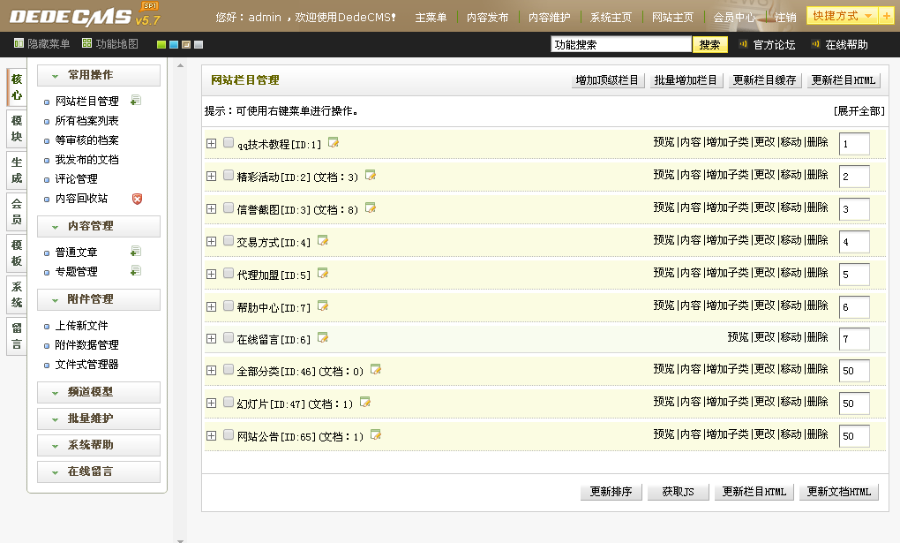The image size is (900, 543).
Task: Click the edit icon next to qq技术教程[ID:1]
Action: tap(333, 142)
